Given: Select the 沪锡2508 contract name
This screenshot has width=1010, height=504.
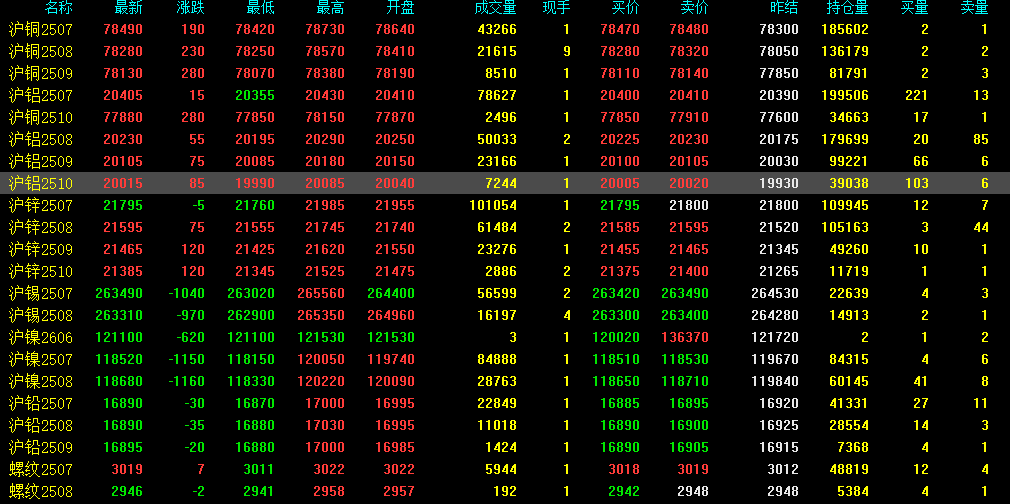Looking at the screenshot, I should (x=41, y=315).
